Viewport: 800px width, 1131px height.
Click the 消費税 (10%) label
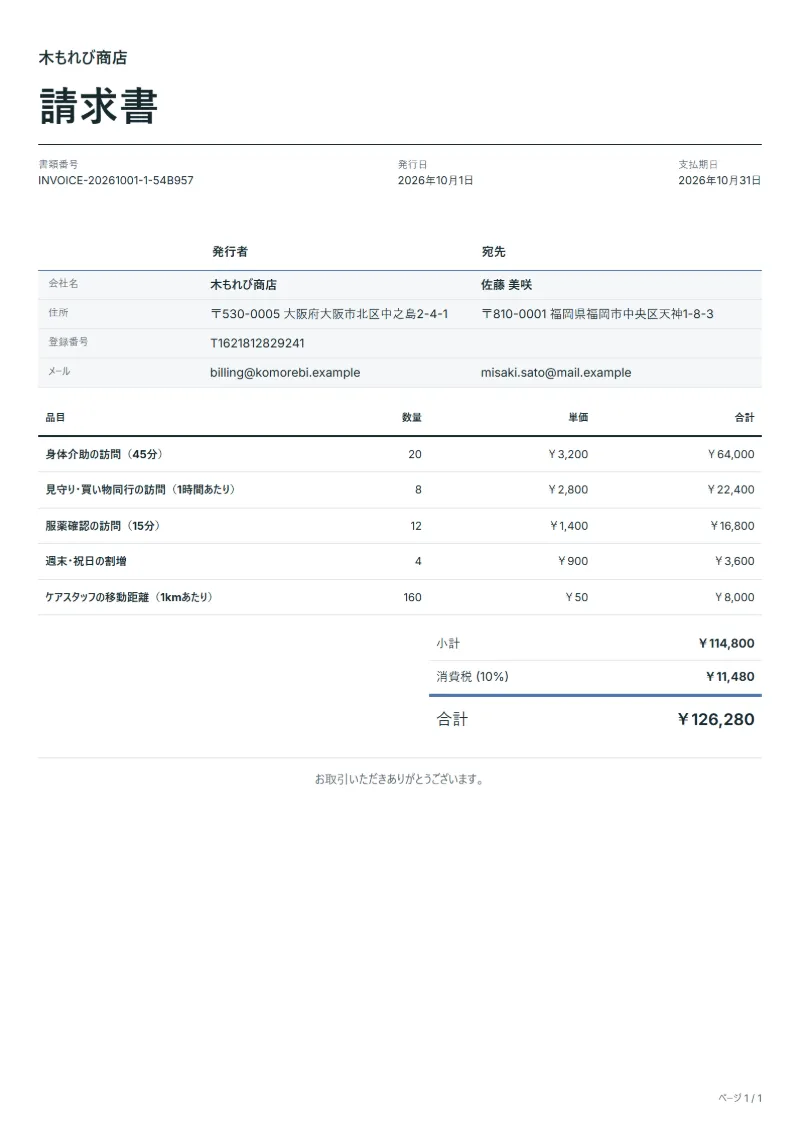tap(472, 677)
